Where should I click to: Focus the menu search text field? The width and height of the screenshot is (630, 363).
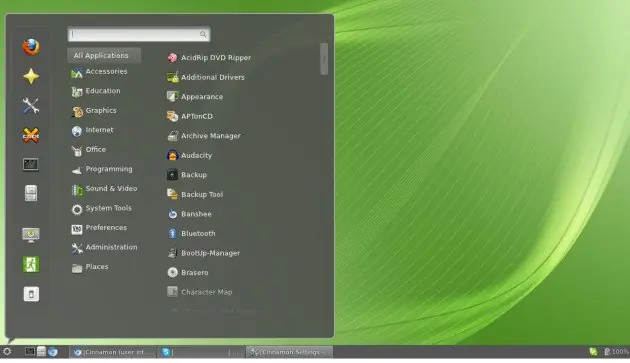(x=139, y=35)
